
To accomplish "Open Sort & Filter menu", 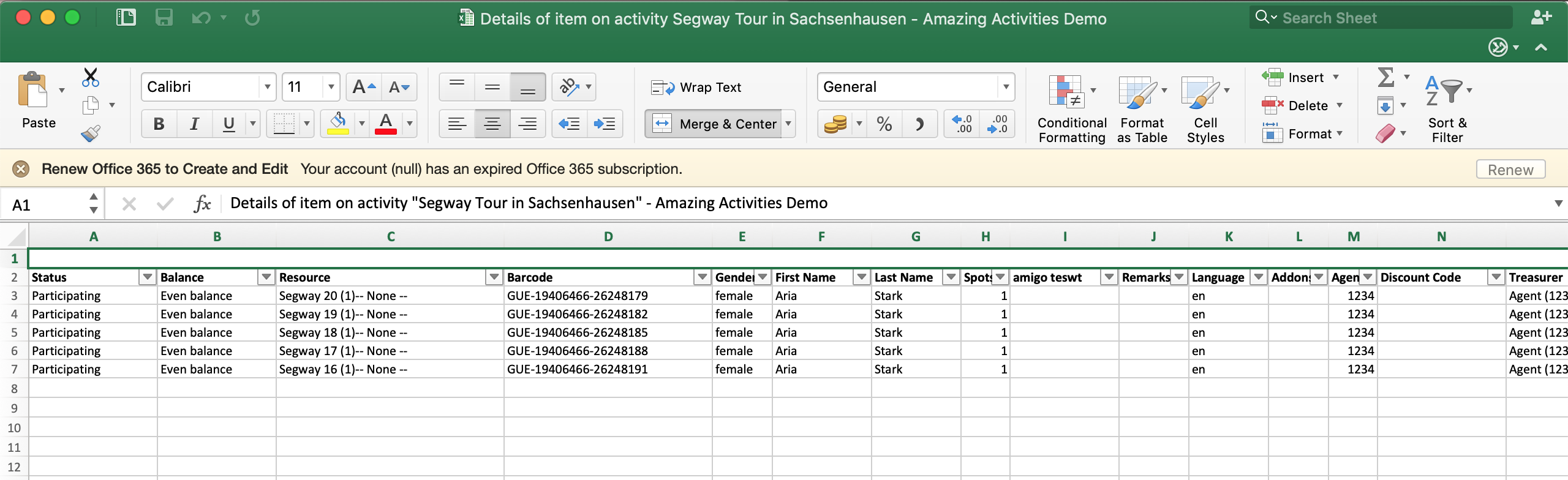I will (1447, 109).
